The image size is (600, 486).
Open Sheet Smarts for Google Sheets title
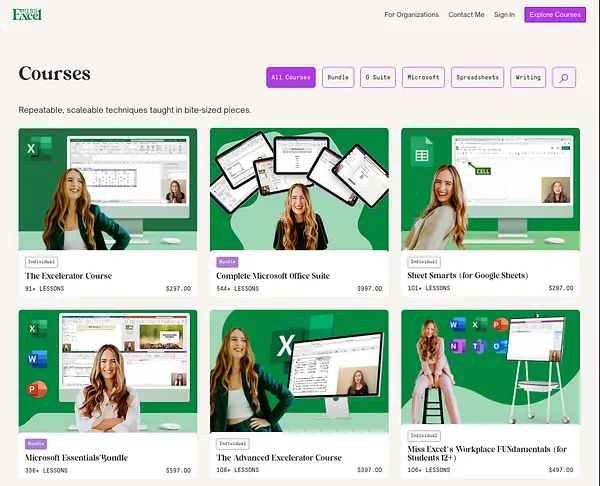(468, 276)
